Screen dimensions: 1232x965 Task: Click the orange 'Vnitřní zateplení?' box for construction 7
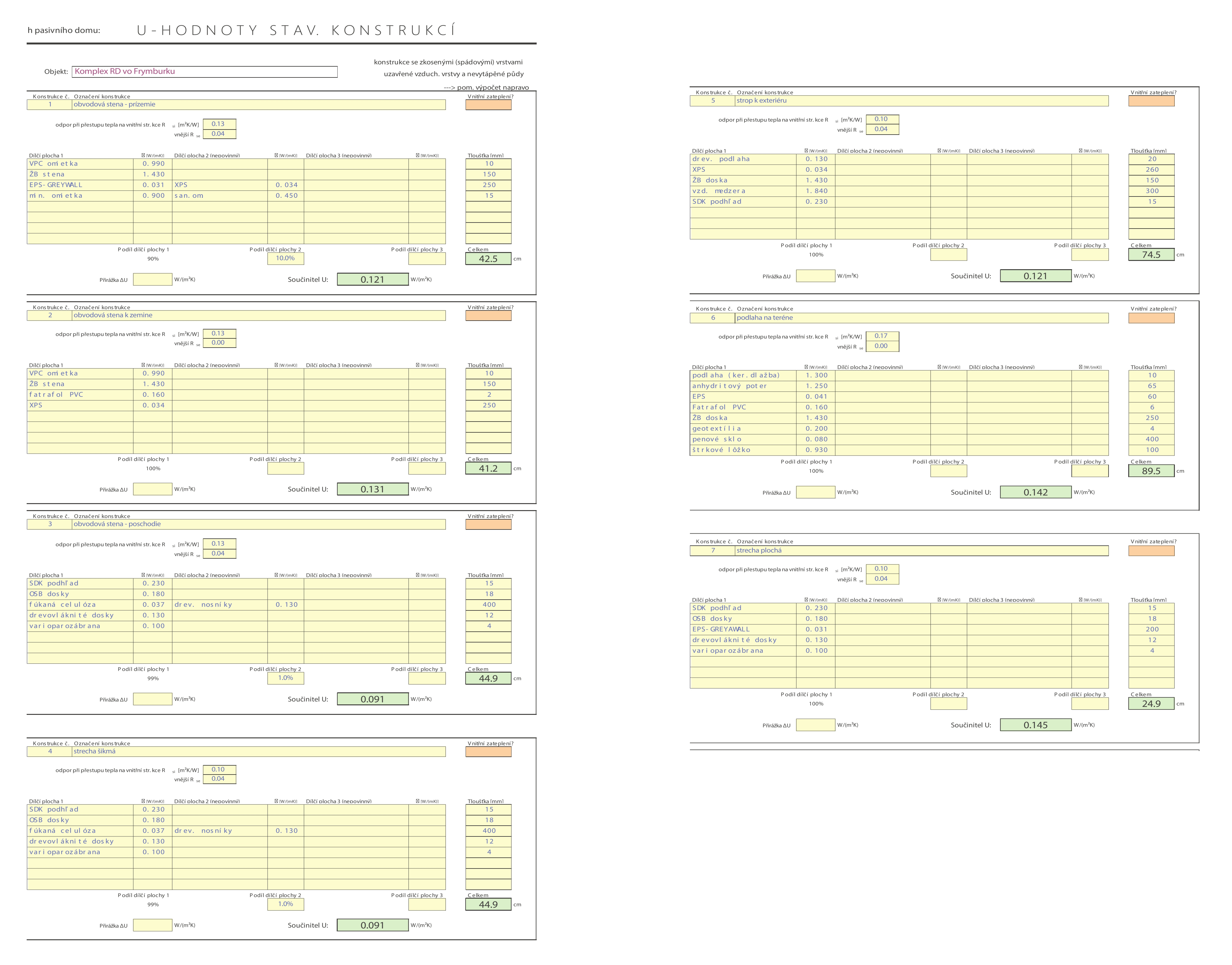tap(1151, 550)
